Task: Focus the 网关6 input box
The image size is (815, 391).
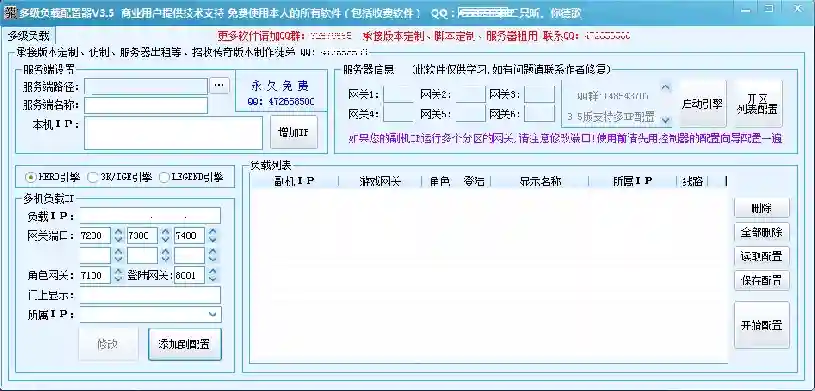Action: [540, 113]
